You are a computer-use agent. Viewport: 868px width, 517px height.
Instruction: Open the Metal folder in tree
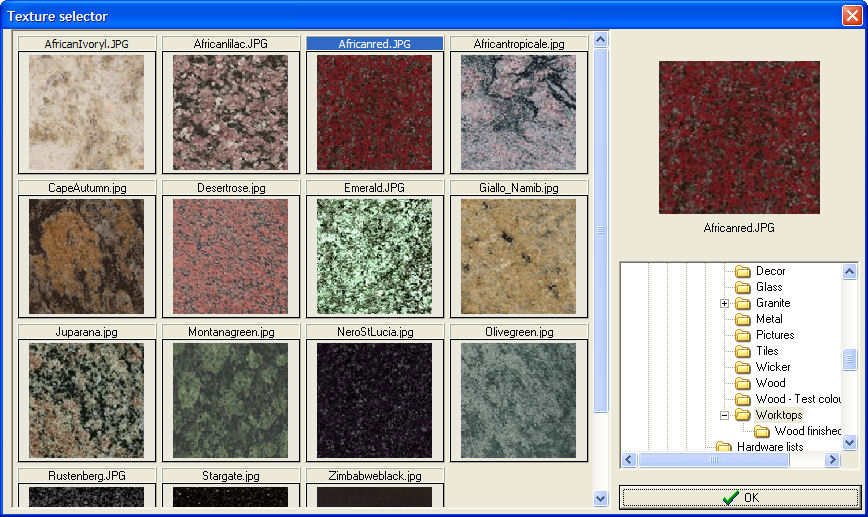click(769, 319)
